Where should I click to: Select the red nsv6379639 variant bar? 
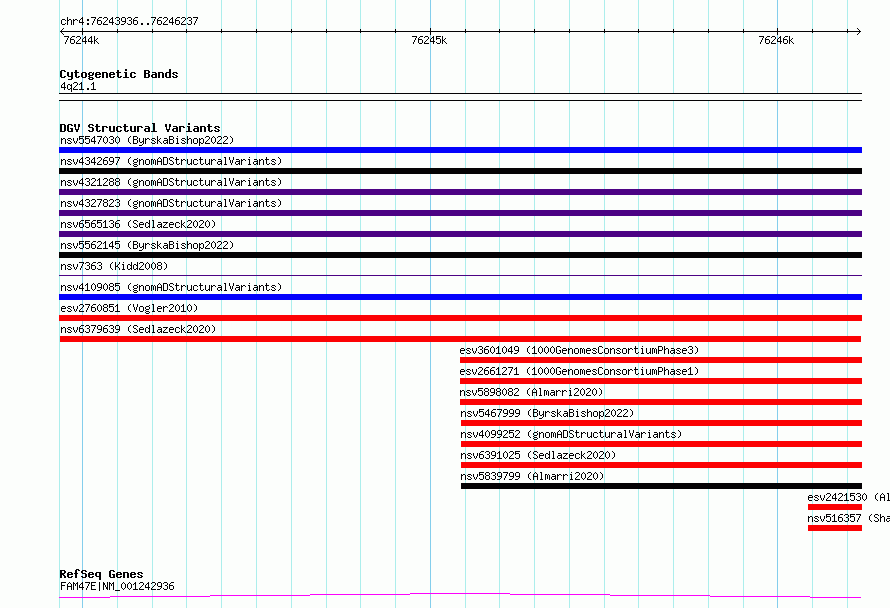(460, 339)
